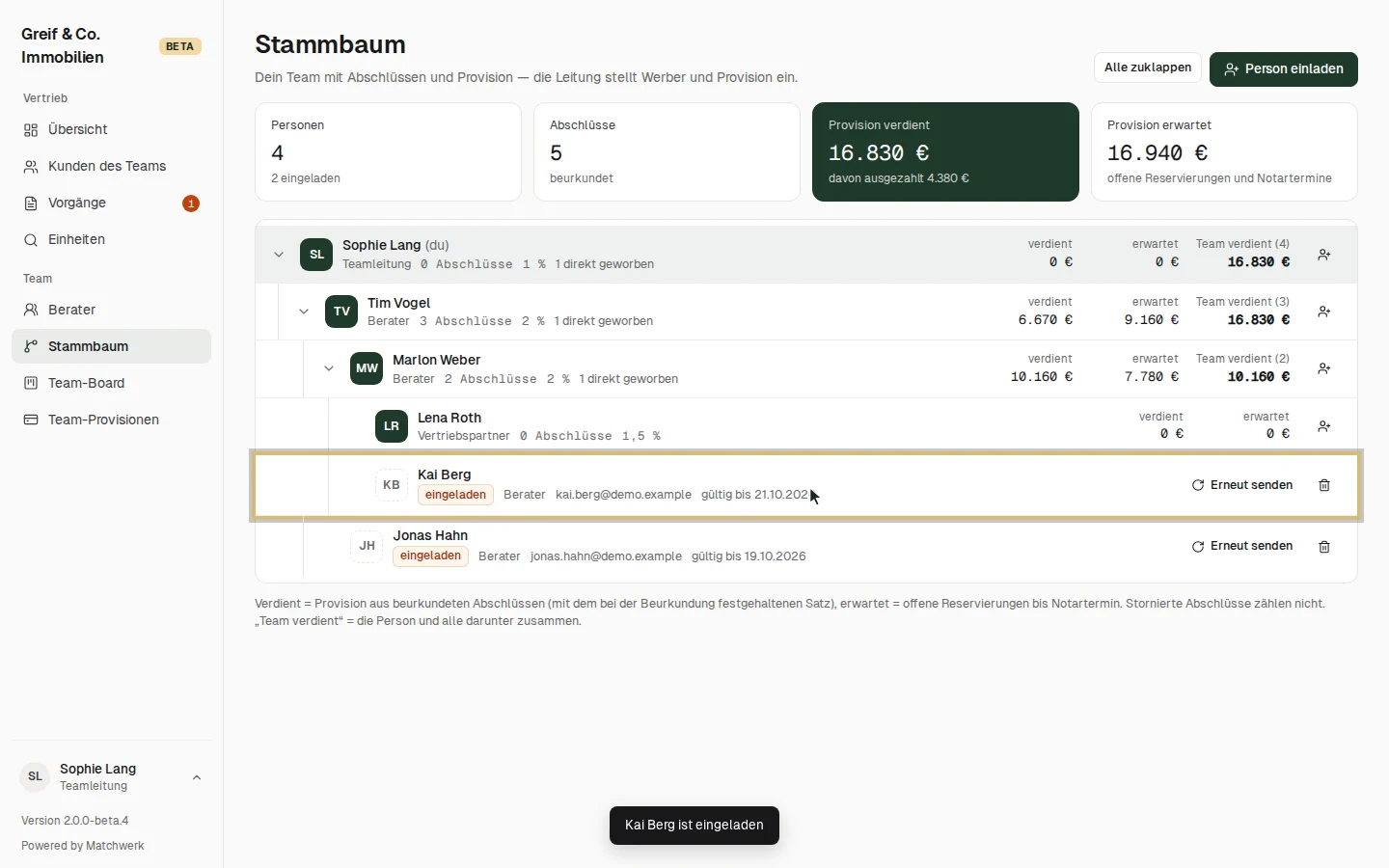
Task: Click the Abschlüsse stat card
Action: click(667, 152)
